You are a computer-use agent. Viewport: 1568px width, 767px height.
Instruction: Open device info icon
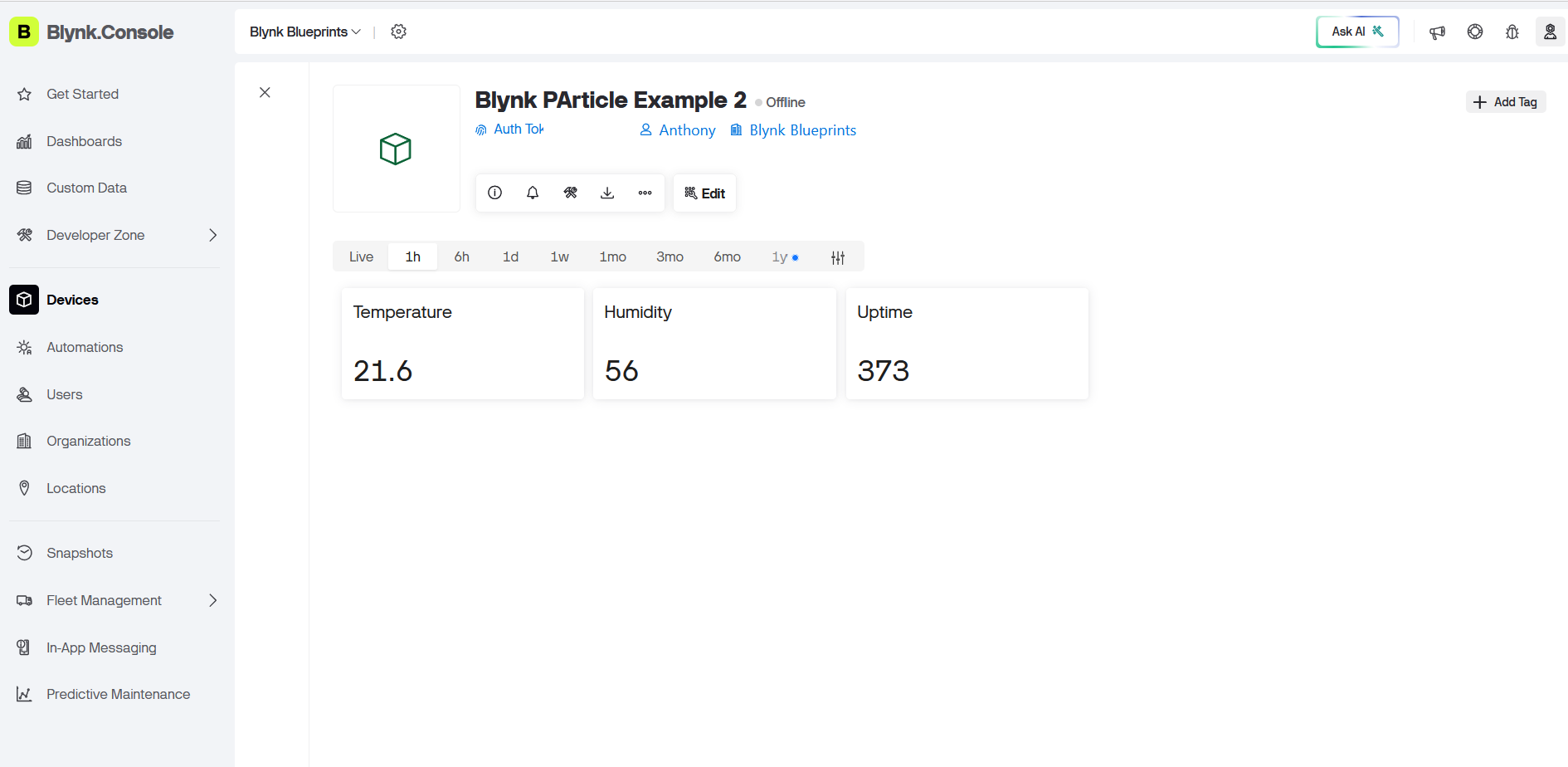click(494, 193)
